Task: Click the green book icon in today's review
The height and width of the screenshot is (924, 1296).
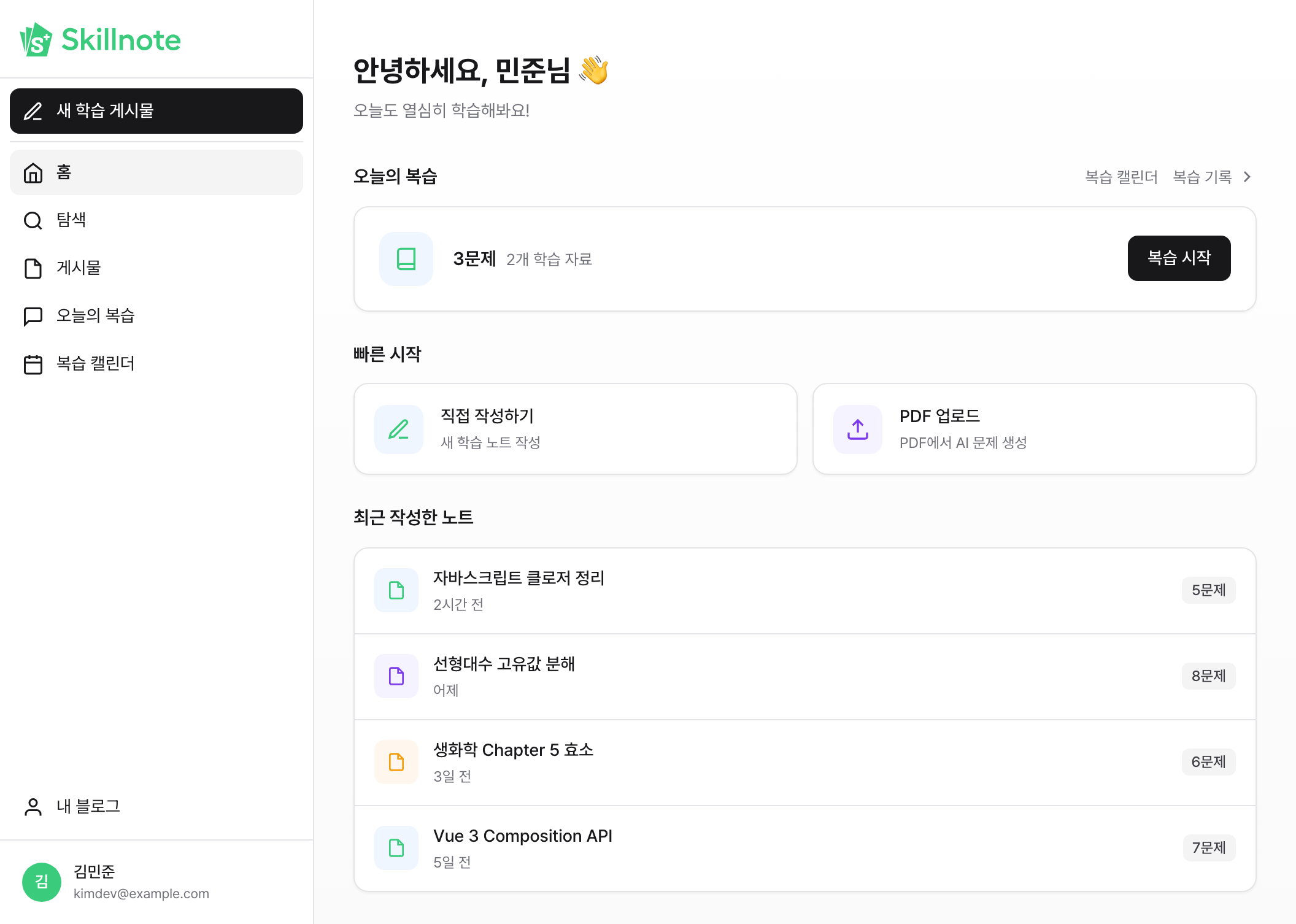Action: click(406, 259)
